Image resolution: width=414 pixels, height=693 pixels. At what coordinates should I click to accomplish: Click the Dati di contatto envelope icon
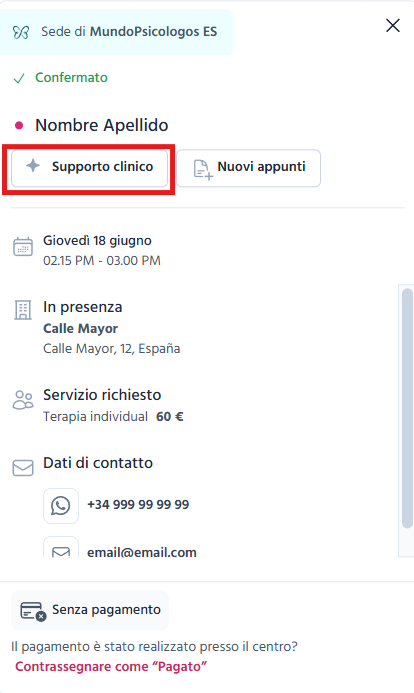tap(23, 468)
